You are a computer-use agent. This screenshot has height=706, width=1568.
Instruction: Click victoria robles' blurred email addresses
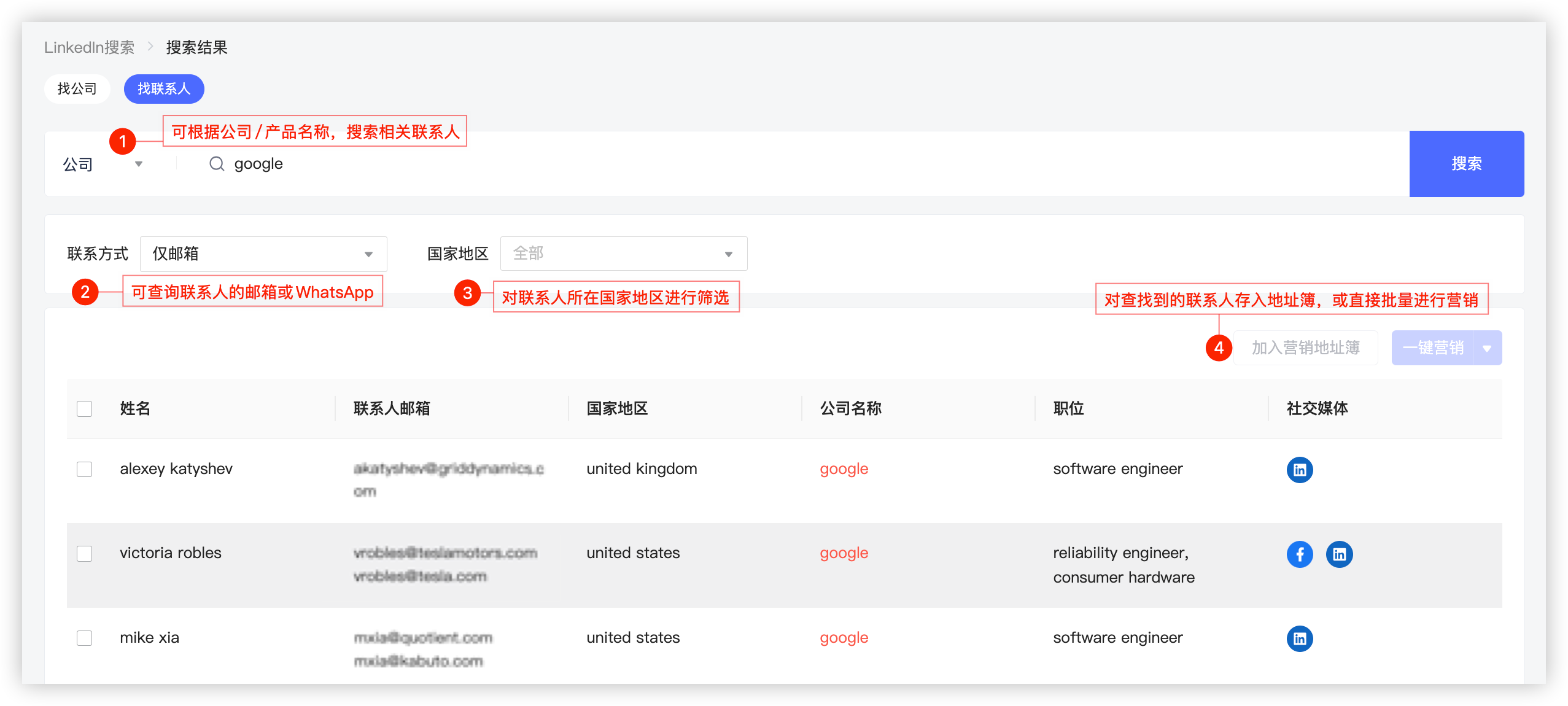[x=445, y=565]
